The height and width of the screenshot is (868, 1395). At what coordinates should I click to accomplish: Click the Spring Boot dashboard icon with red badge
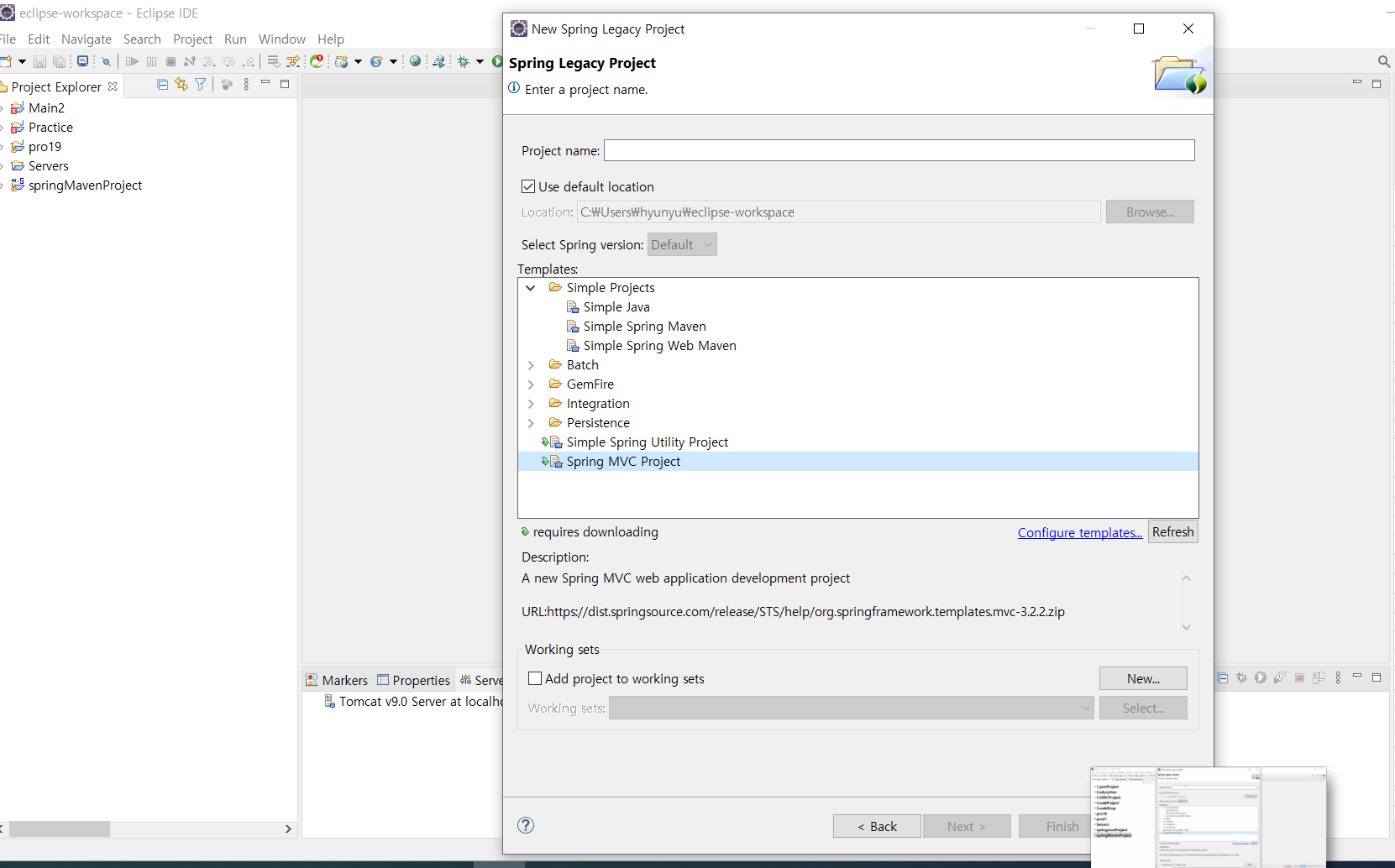pos(317,61)
